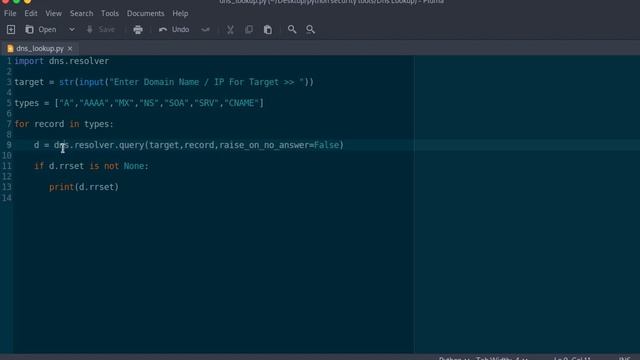Open the Search menu
The width and height of the screenshot is (640, 360).
click(82, 13)
